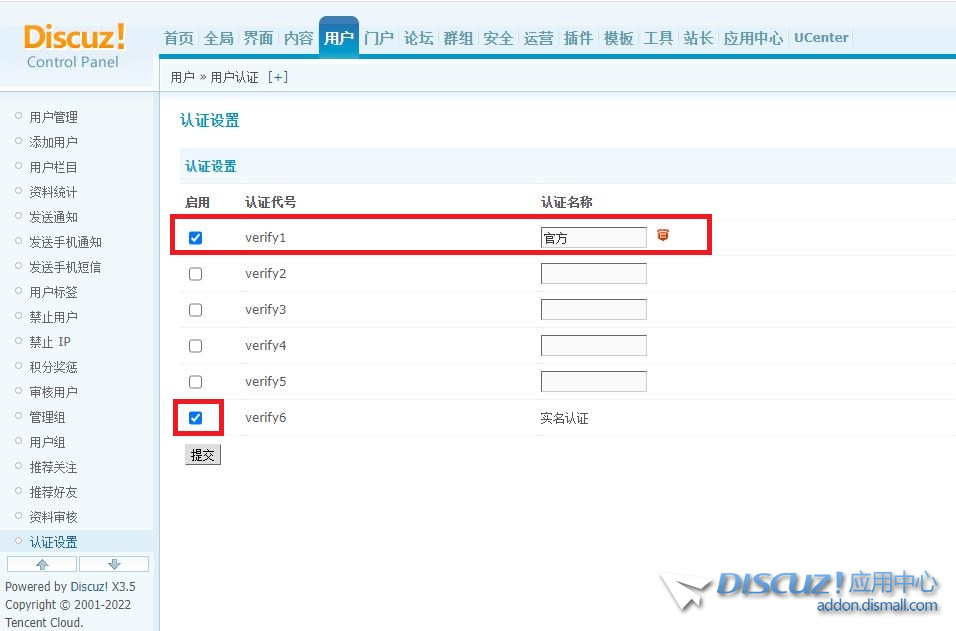Open the 全局 top navigation tab

click(218, 38)
